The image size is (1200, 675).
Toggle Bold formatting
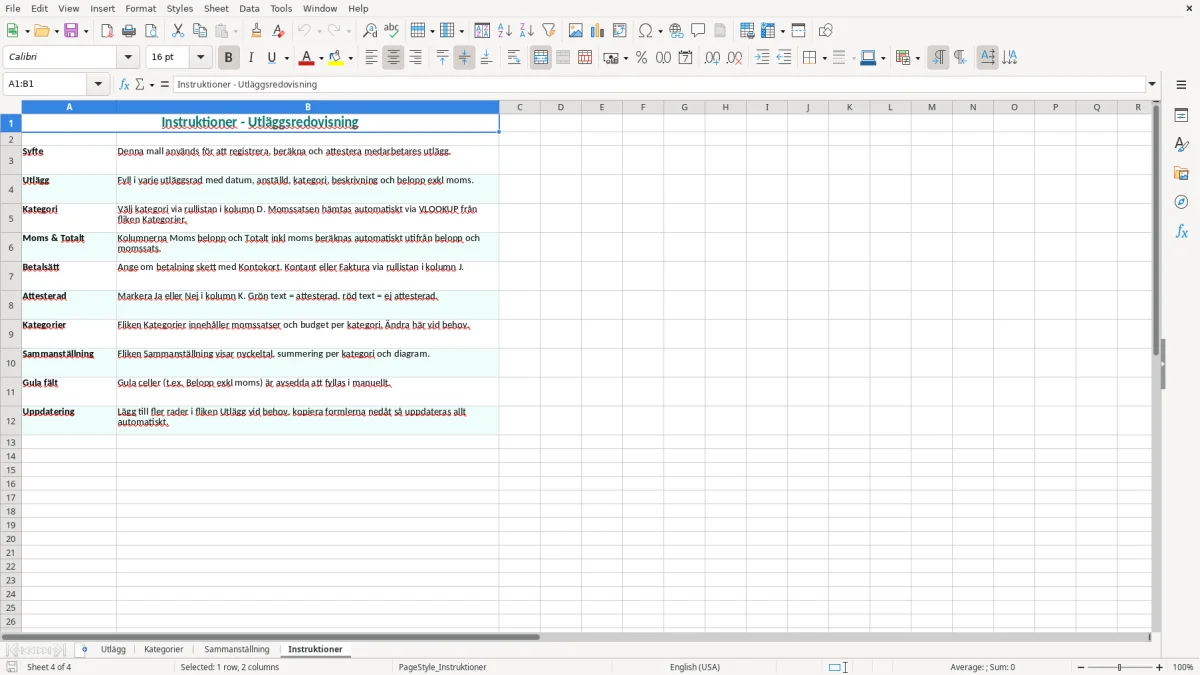229,58
